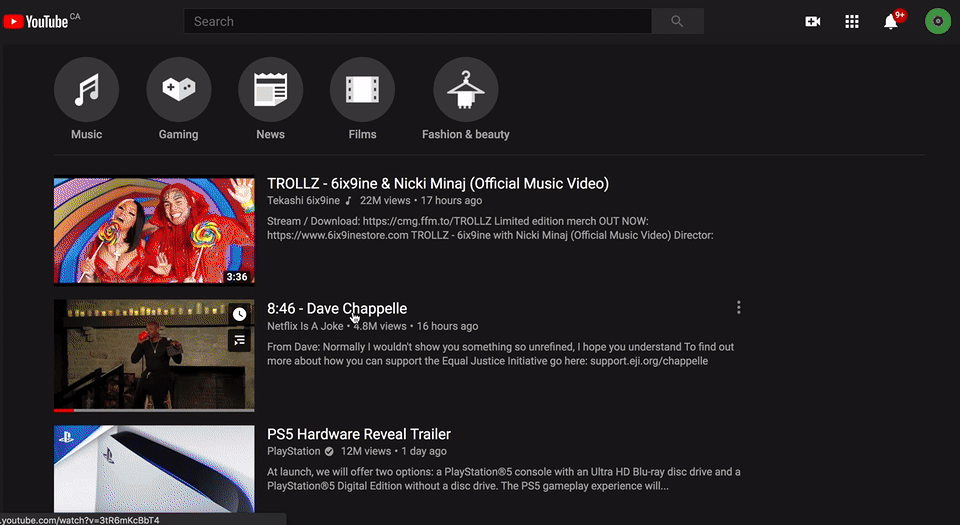Viewport: 960px width, 525px height.
Task: Open the PS5 Hardware Reveal thumbnail
Action: (x=154, y=469)
